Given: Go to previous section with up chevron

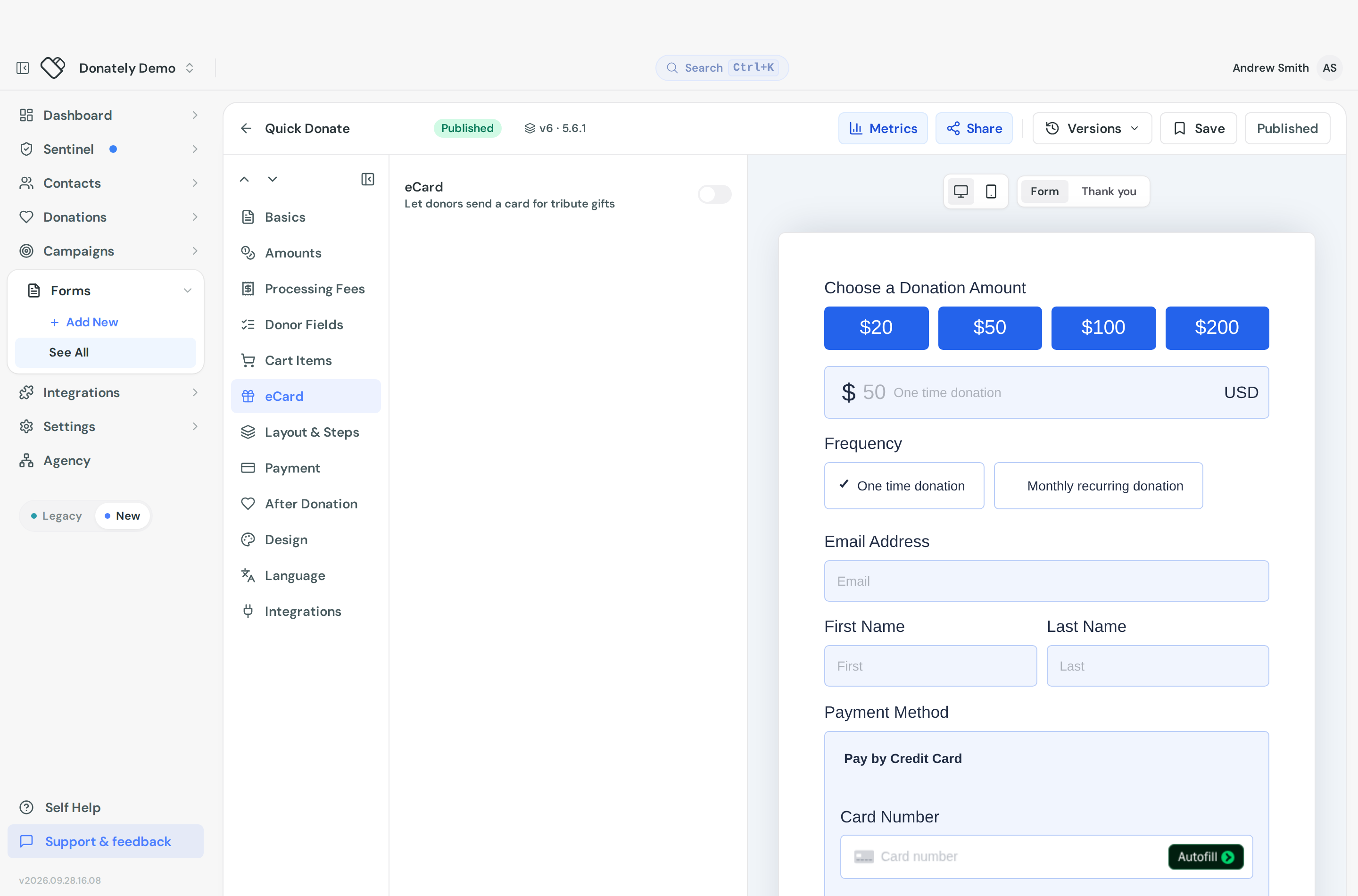Looking at the screenshot, I should (x=244, y=179).
